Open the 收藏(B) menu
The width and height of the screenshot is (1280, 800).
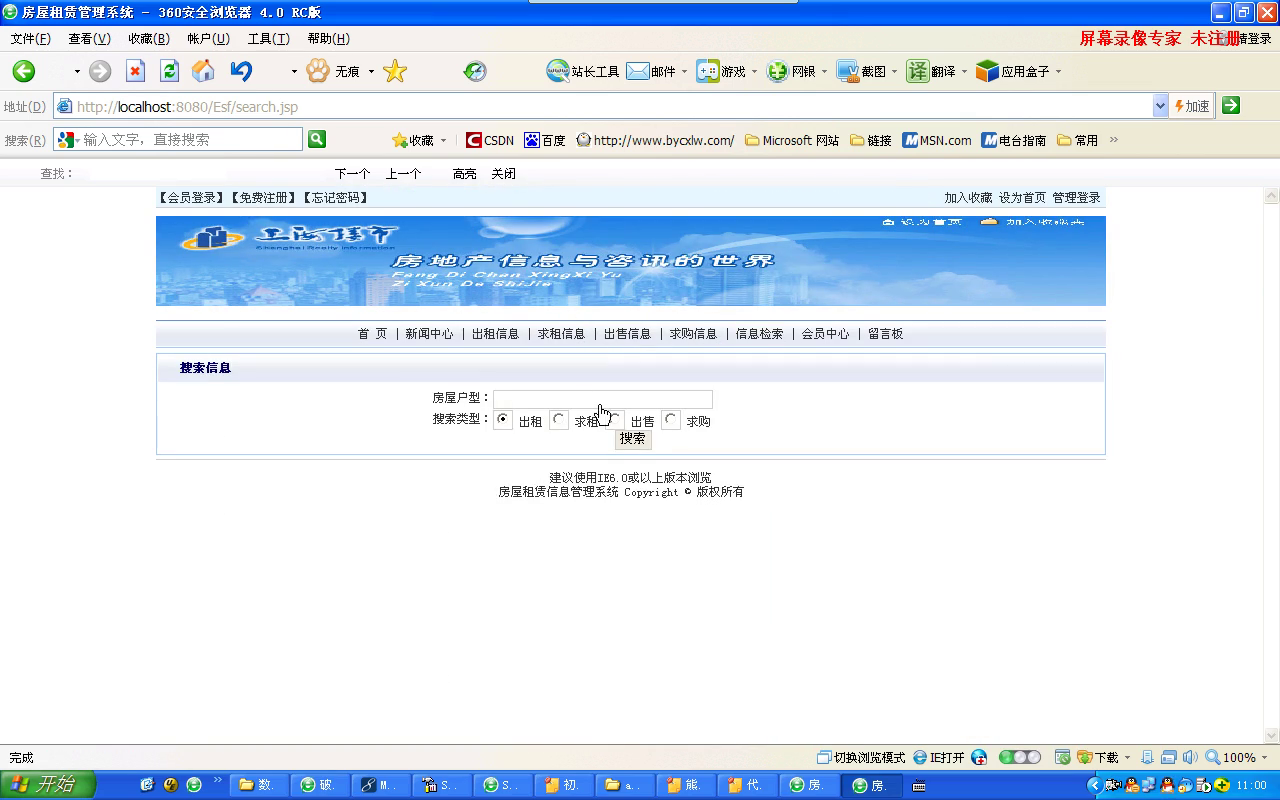149,39
